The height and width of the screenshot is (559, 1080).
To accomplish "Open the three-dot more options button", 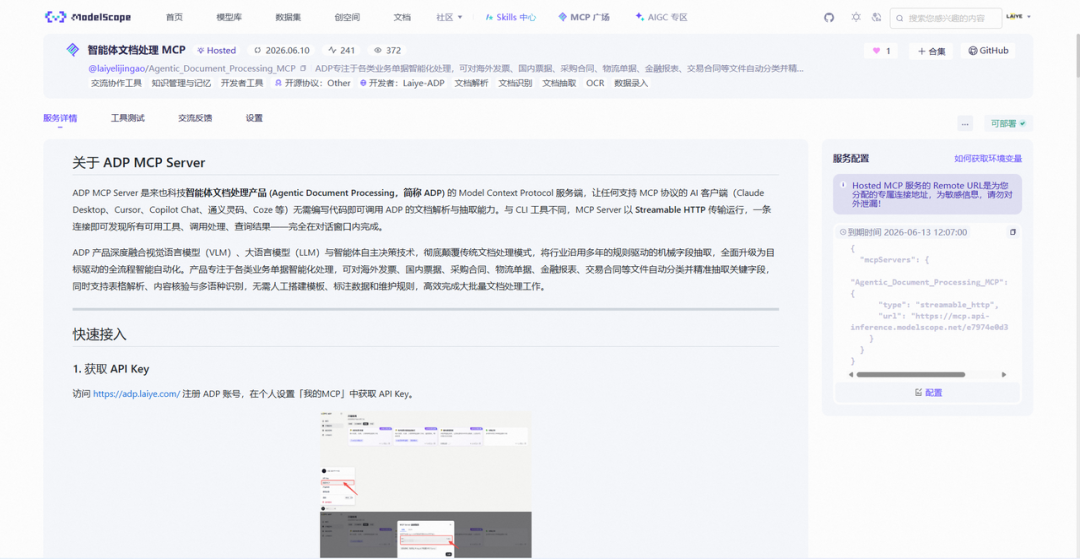I will (965, 124).
